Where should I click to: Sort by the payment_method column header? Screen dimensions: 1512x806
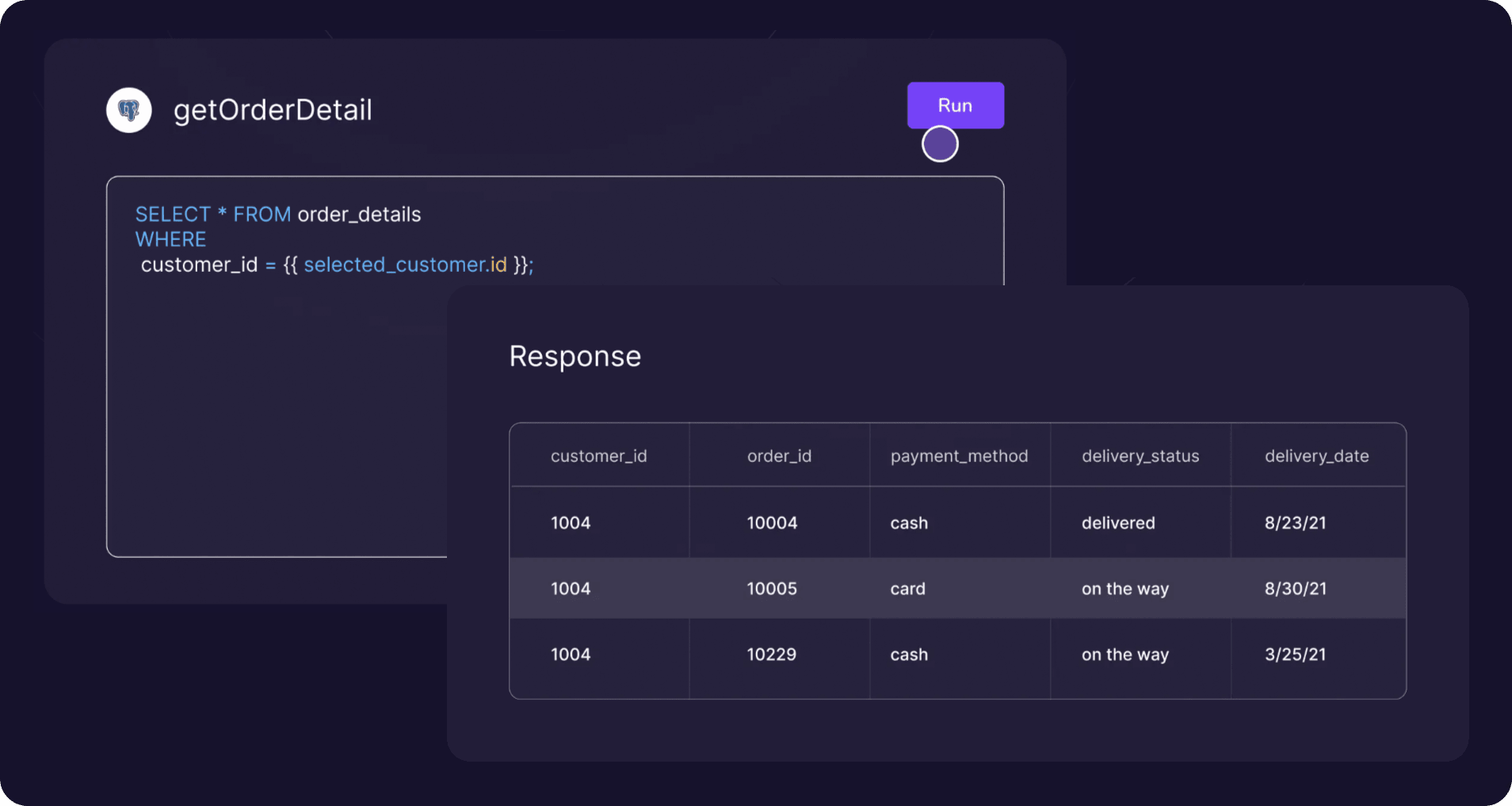(959, 456)
